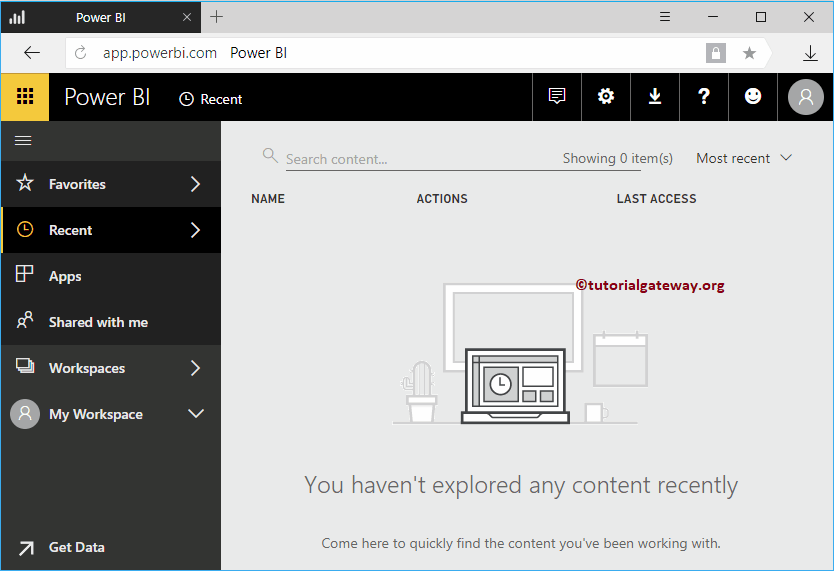
Task: Select the Power BI browser tab
Action: 101,17
